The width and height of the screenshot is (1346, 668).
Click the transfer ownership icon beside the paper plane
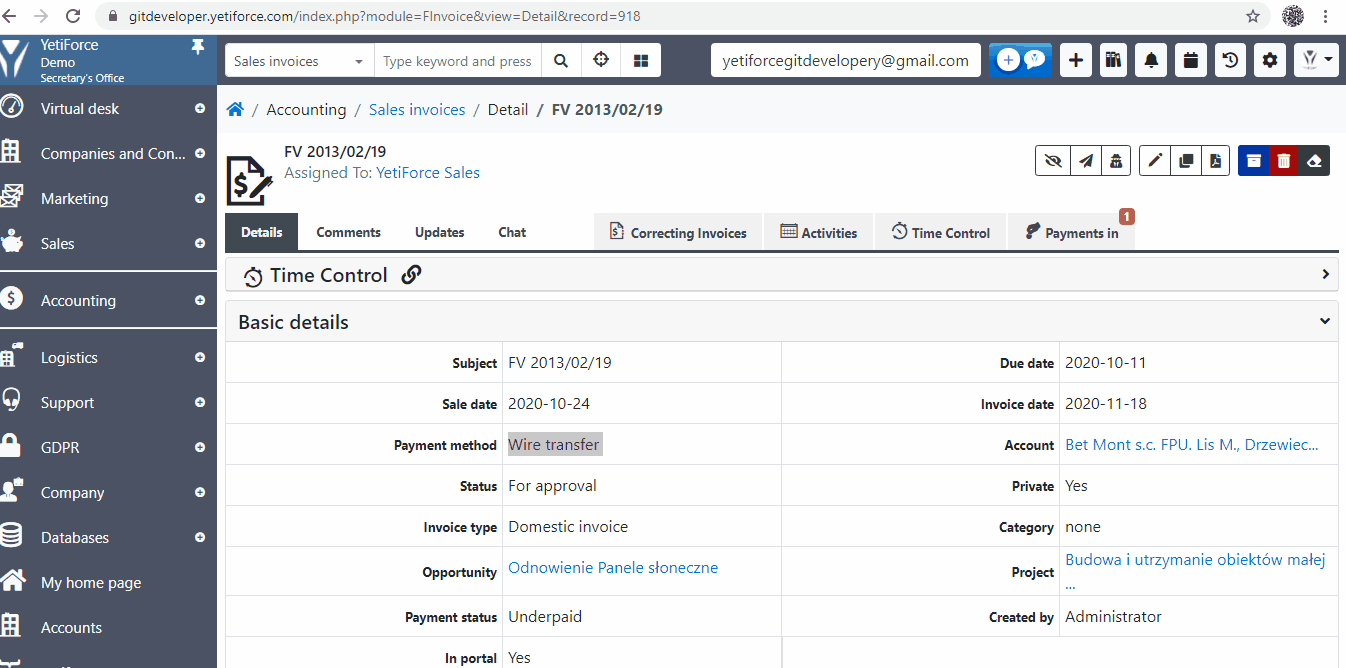click(x=1116, y=161)
